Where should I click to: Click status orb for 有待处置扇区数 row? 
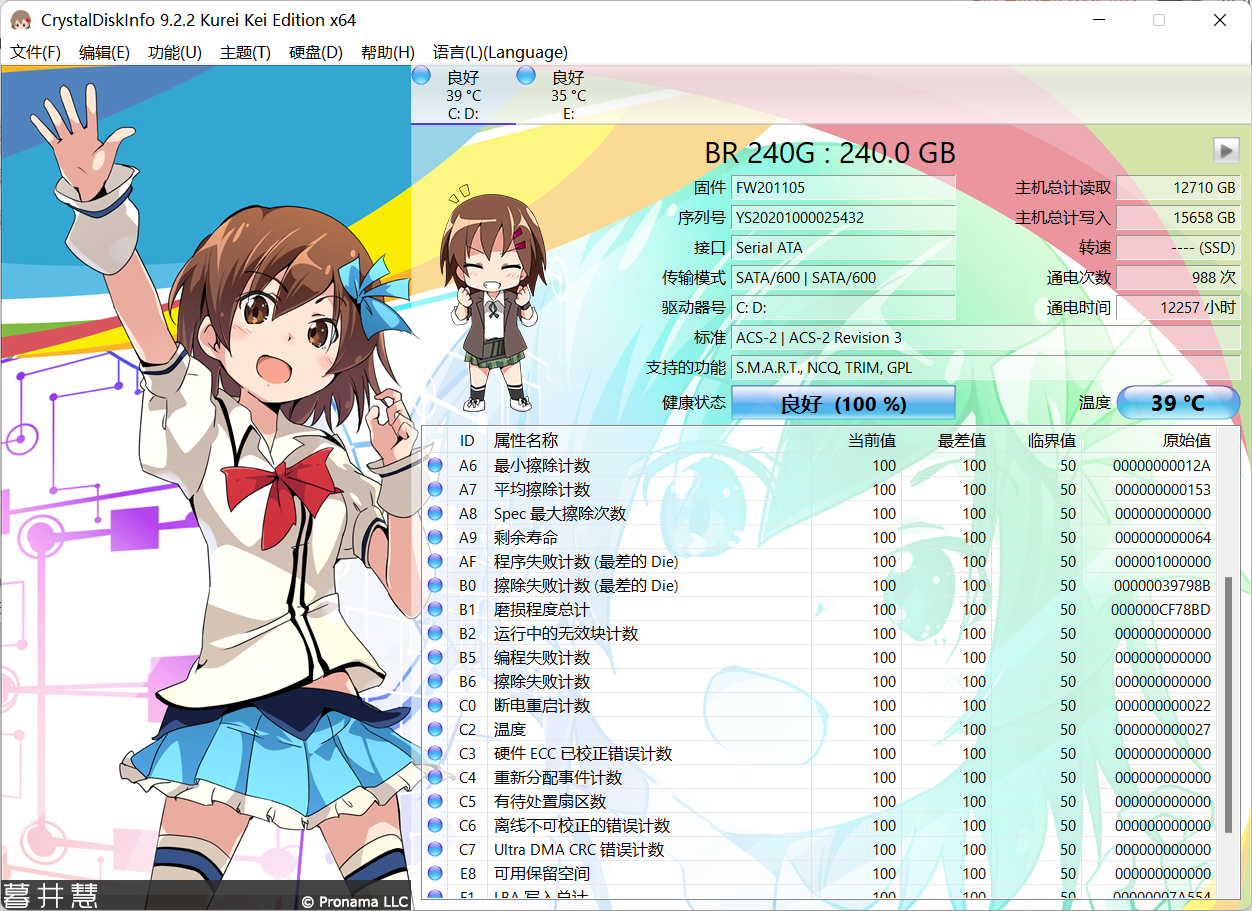tap(435, 801)
